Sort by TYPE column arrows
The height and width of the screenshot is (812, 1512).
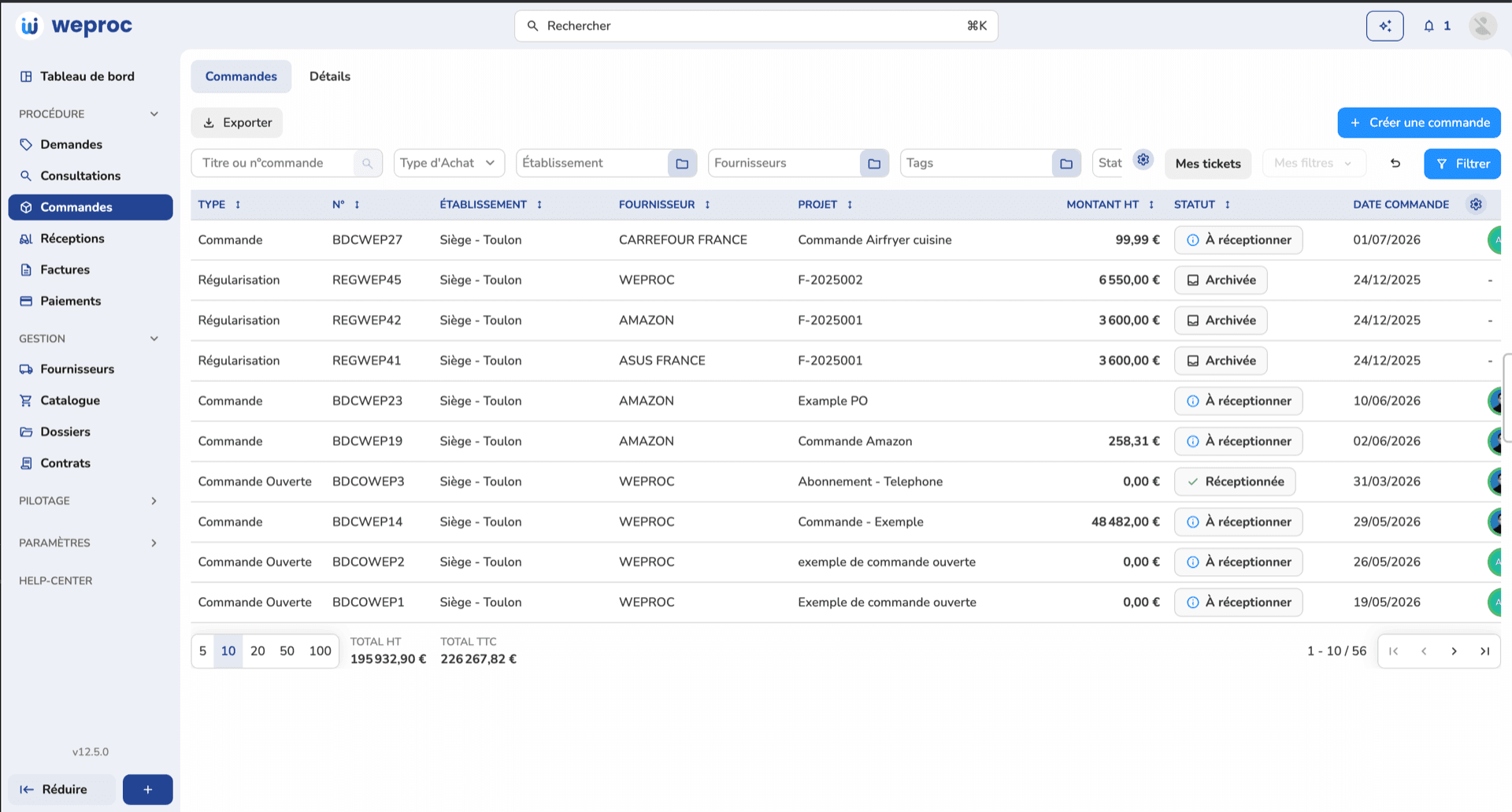238,205
